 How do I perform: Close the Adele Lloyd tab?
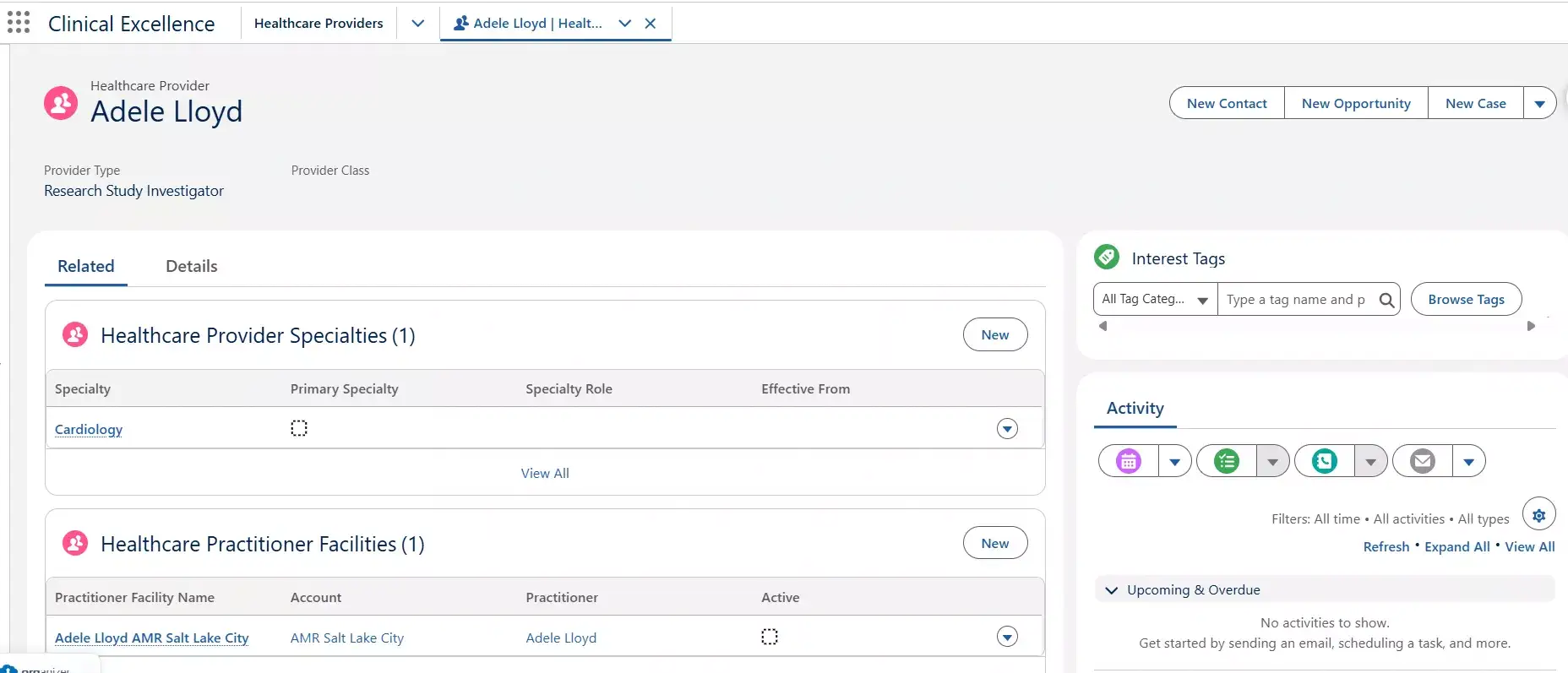pyautogui.click(x=651, y=24)
